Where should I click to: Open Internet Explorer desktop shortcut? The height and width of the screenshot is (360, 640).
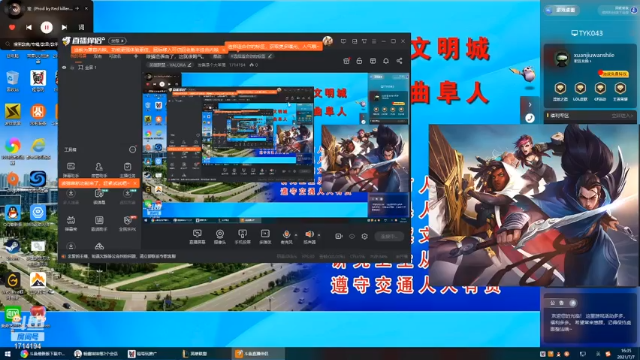click(38, 149)
